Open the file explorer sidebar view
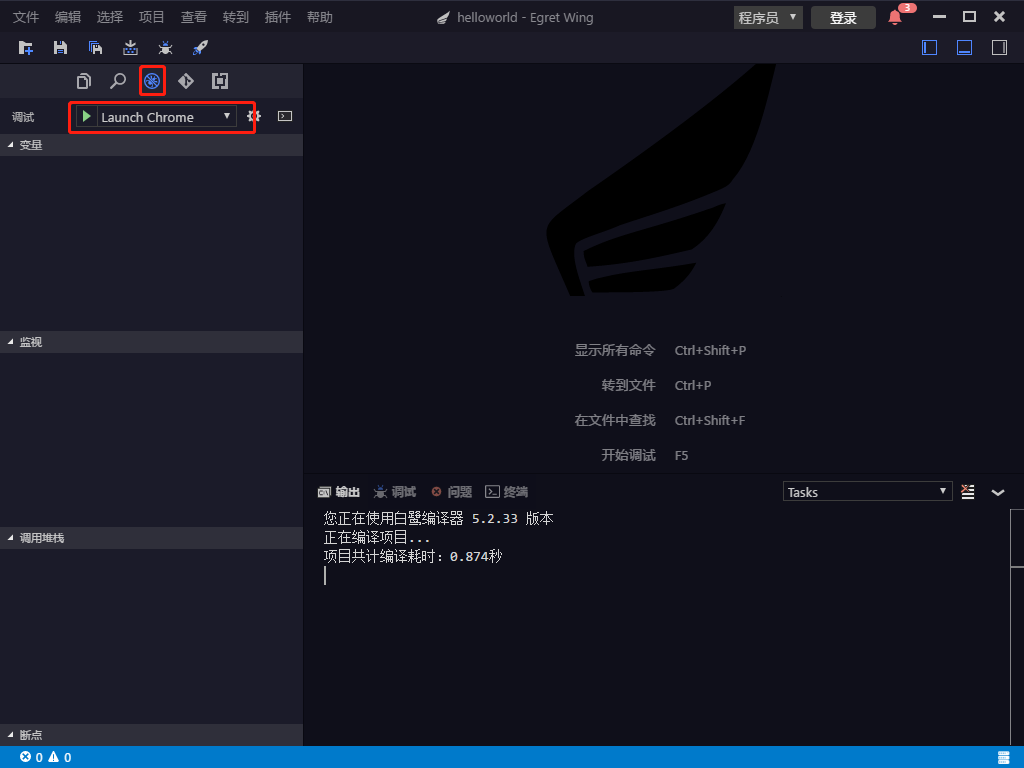Image resolution: width=1024 pixels, height=768 pixels. [84, 81]
